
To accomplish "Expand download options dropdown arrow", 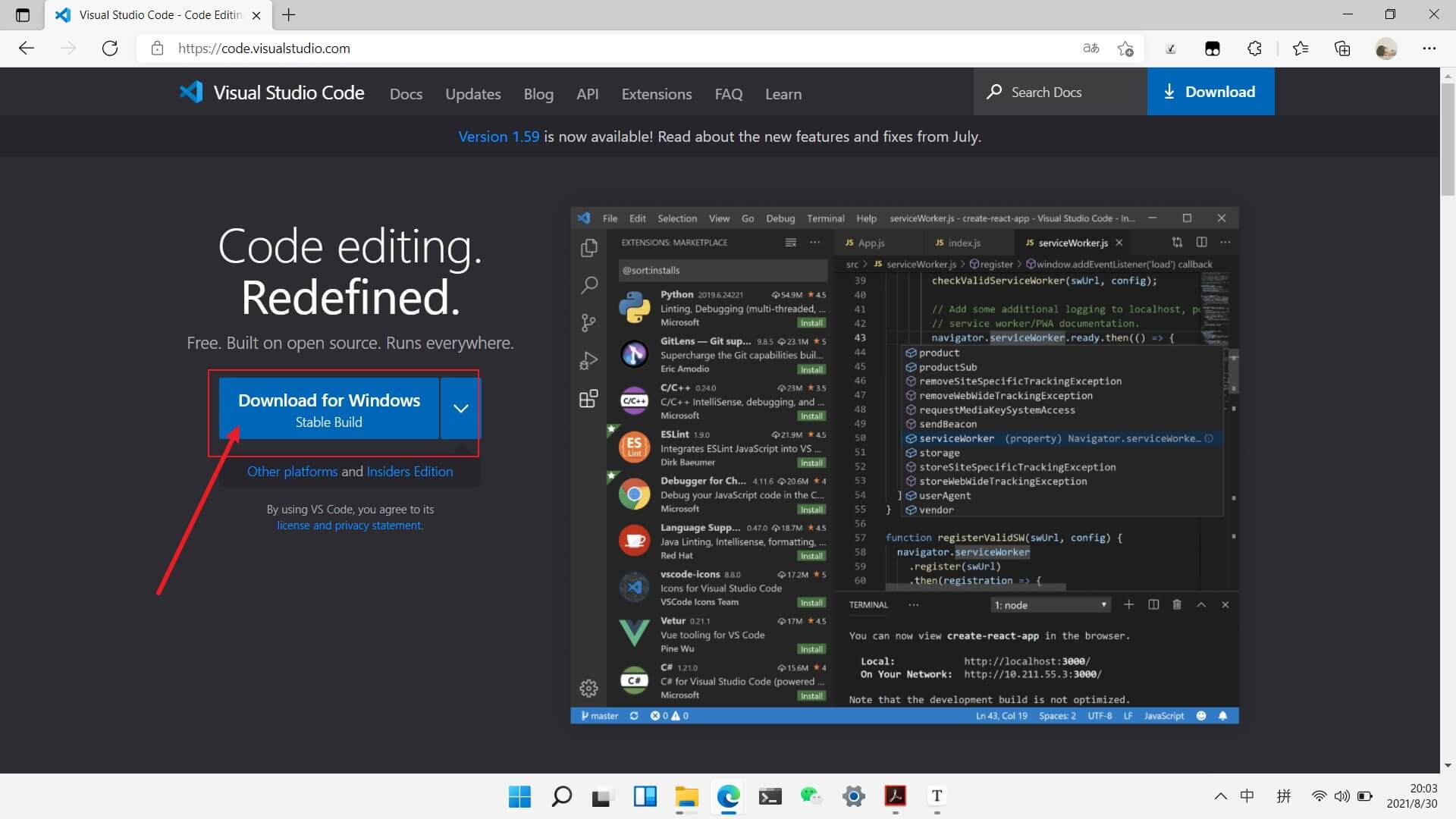I will coord(460,408).
